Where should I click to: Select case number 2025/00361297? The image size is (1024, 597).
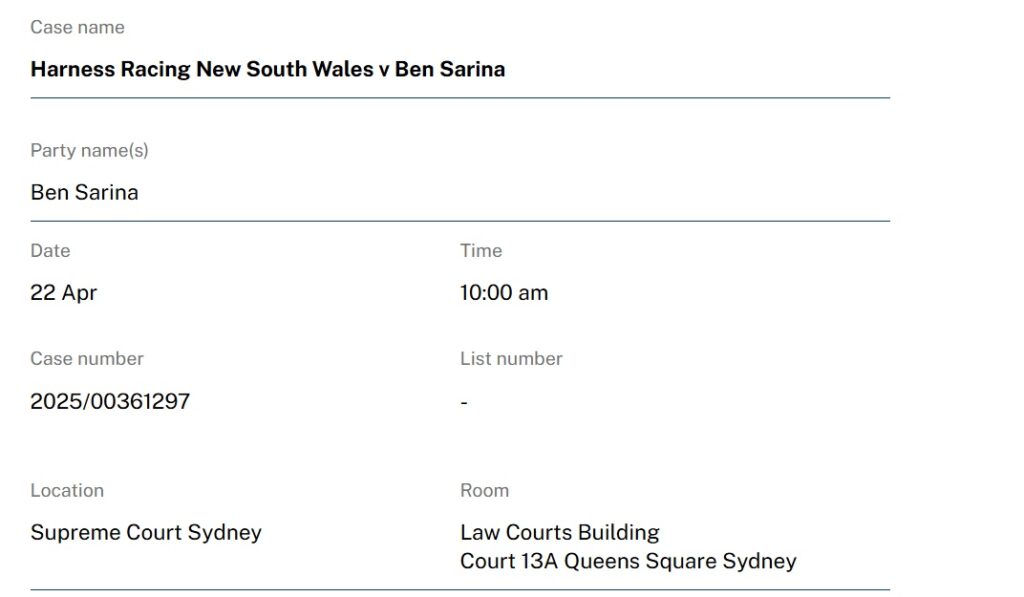(110, 402)
